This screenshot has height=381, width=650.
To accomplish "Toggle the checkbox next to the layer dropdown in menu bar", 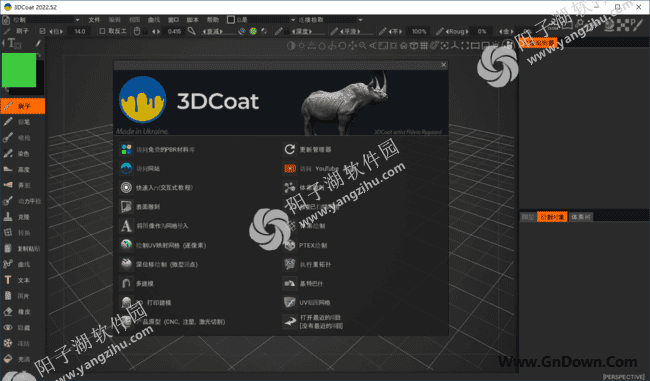I will 231,19.
